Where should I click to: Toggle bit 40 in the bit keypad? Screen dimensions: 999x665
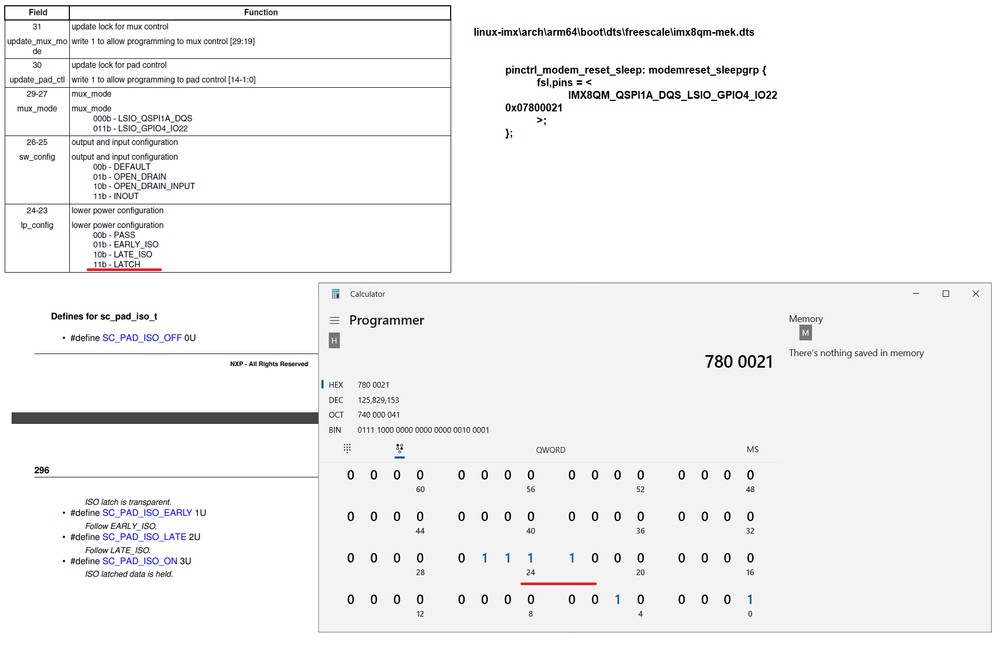point(531,517)
